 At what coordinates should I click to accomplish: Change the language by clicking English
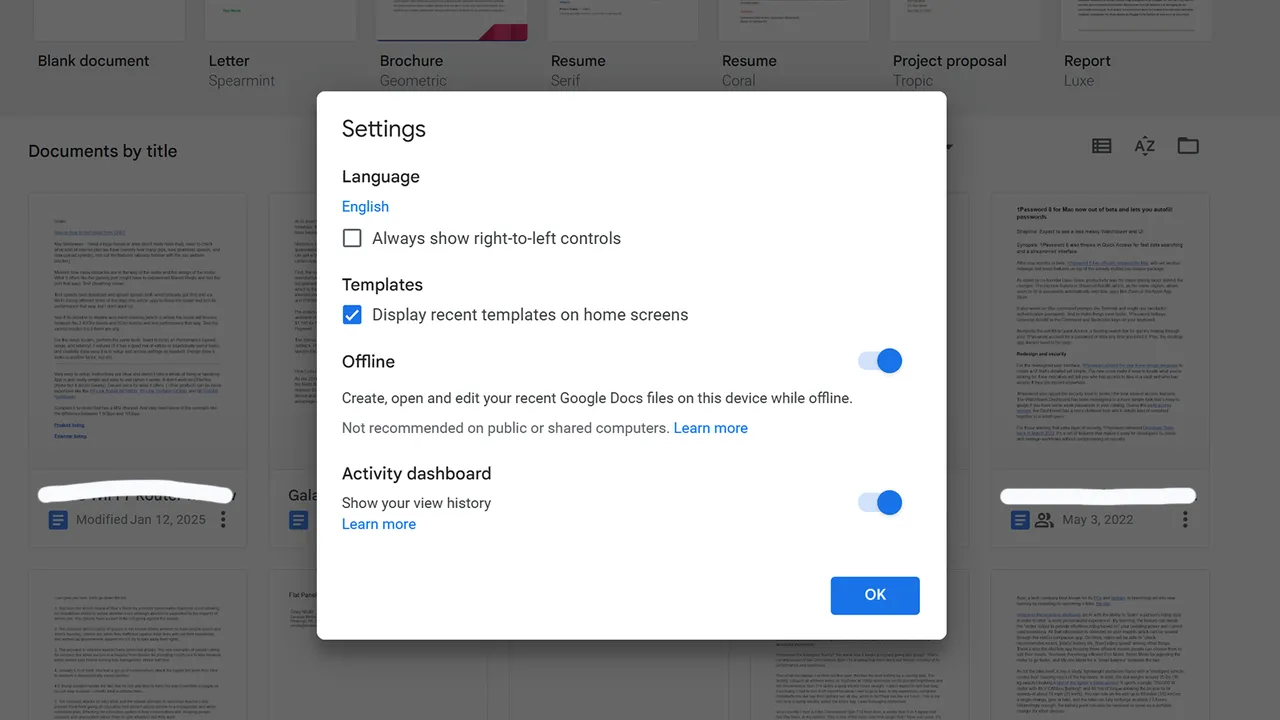[x=365, y=206]
